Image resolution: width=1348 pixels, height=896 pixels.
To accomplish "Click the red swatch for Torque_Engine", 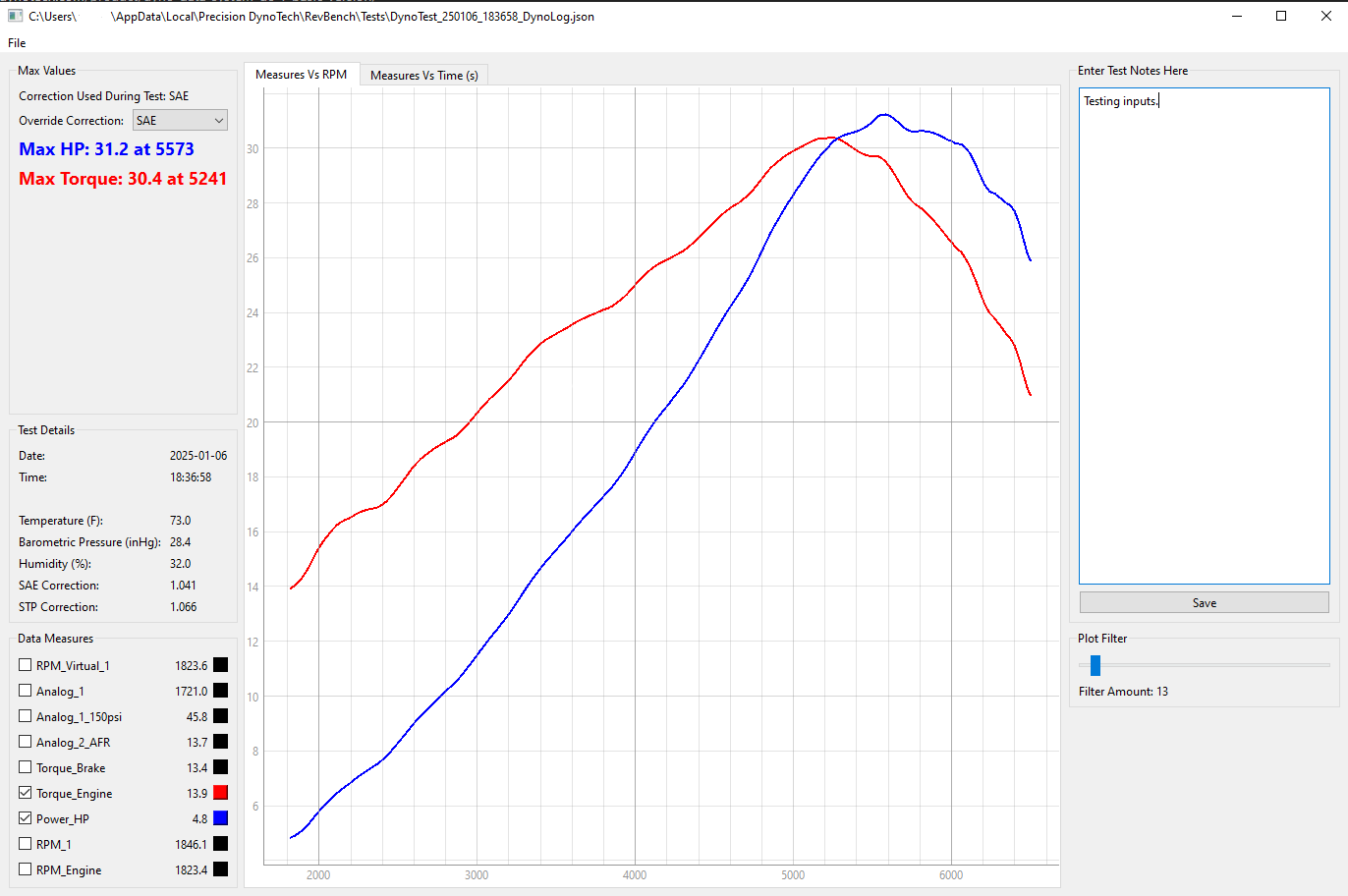I will (x=221, y=793).
